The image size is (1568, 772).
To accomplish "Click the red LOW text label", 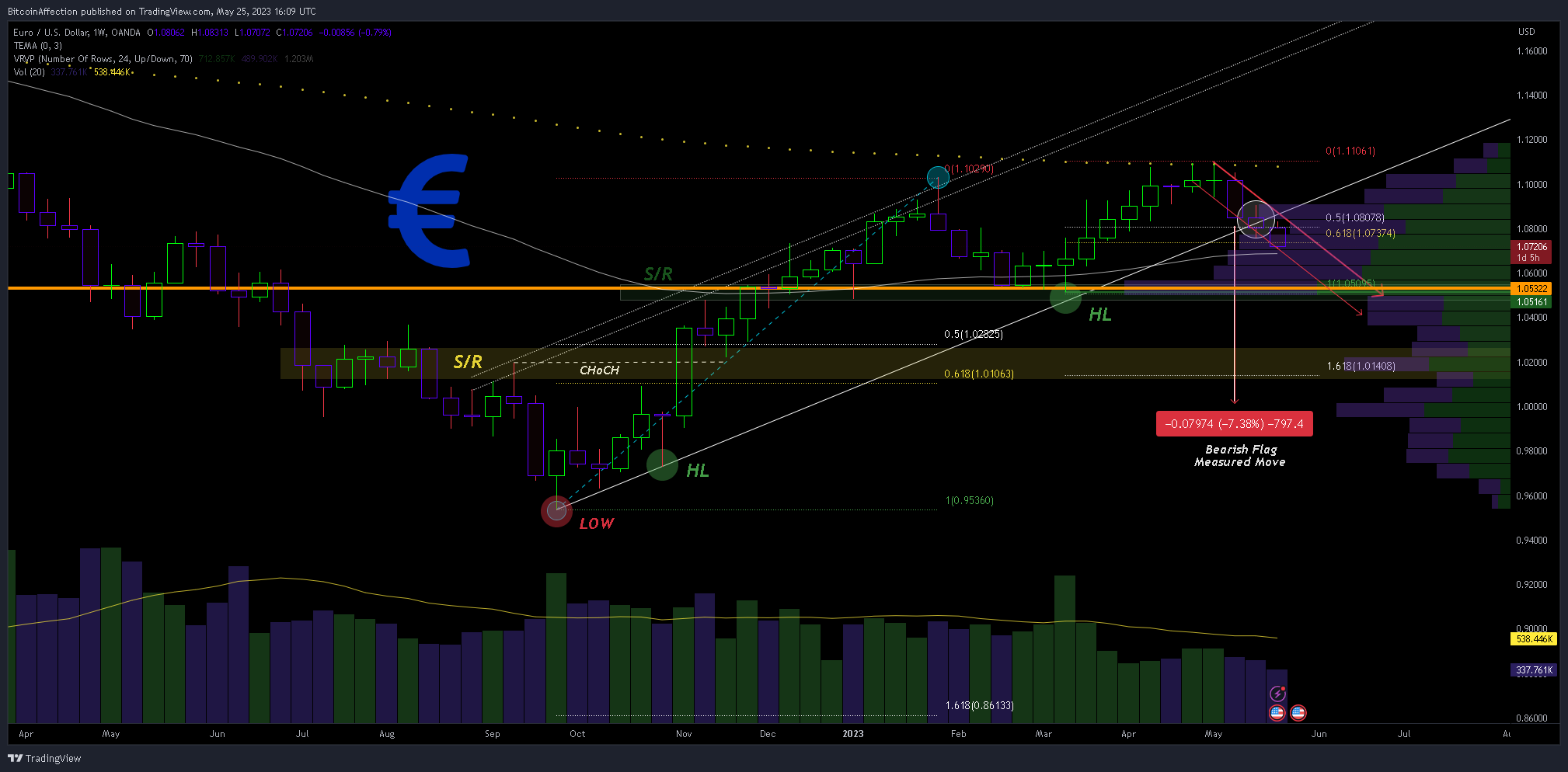I will (596, 523).
